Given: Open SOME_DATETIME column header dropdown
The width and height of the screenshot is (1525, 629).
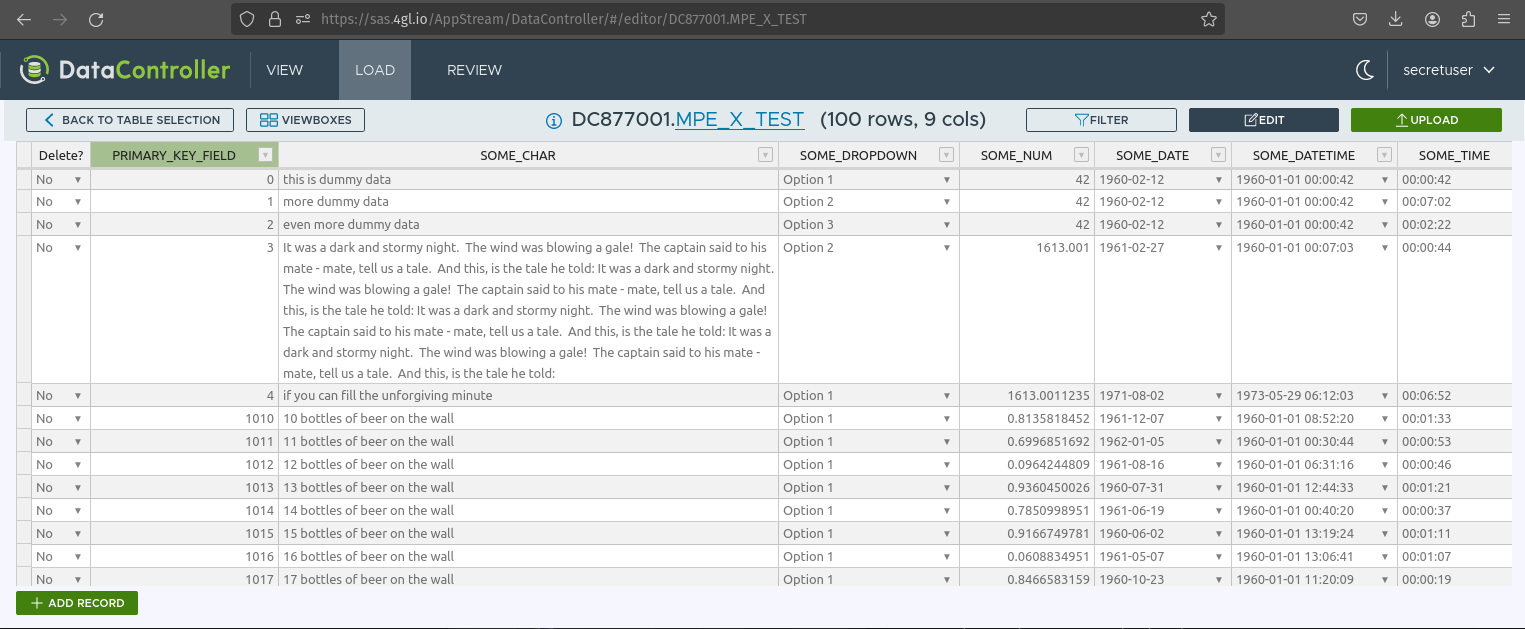Looking at the screenshot, I should (1384, 155).
